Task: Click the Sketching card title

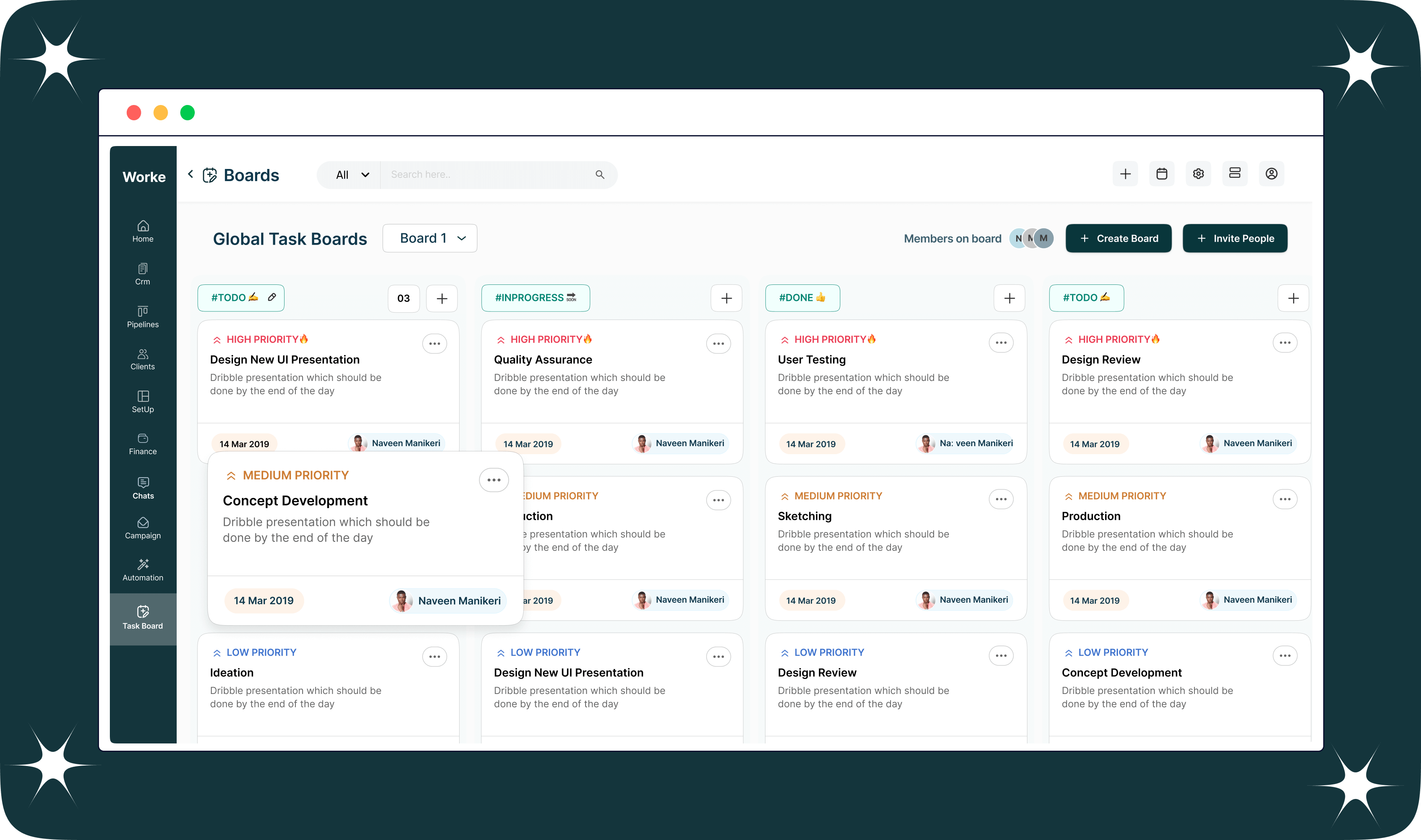Action: point(804,516)
